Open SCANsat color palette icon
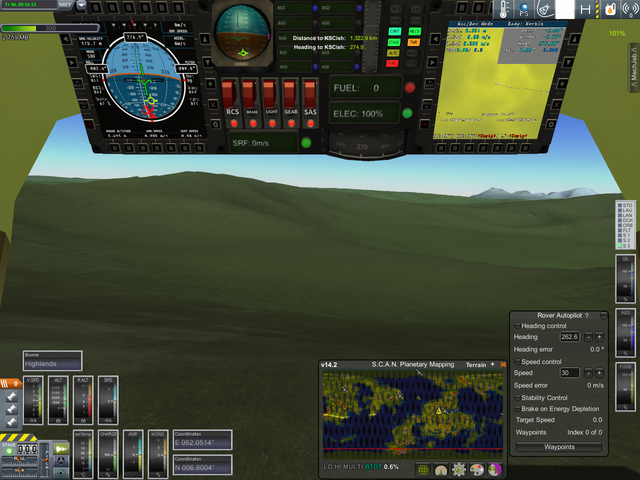Screen dimensions: 640x480 [x=477, y=470]
